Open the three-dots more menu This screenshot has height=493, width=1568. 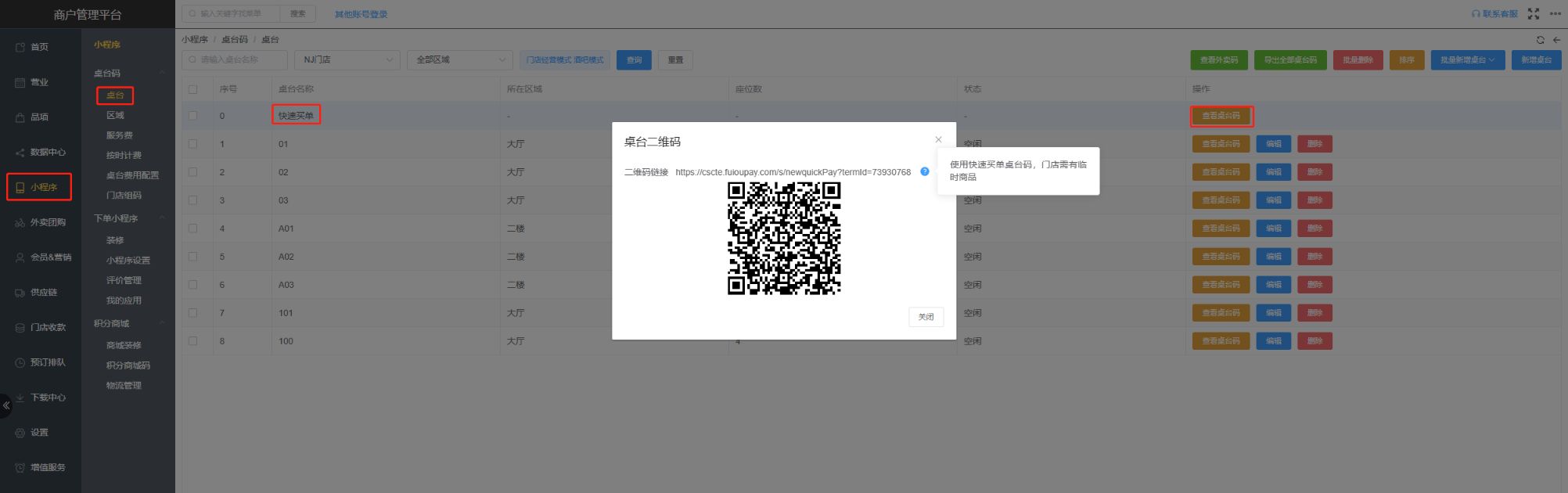click(1555, 14)
